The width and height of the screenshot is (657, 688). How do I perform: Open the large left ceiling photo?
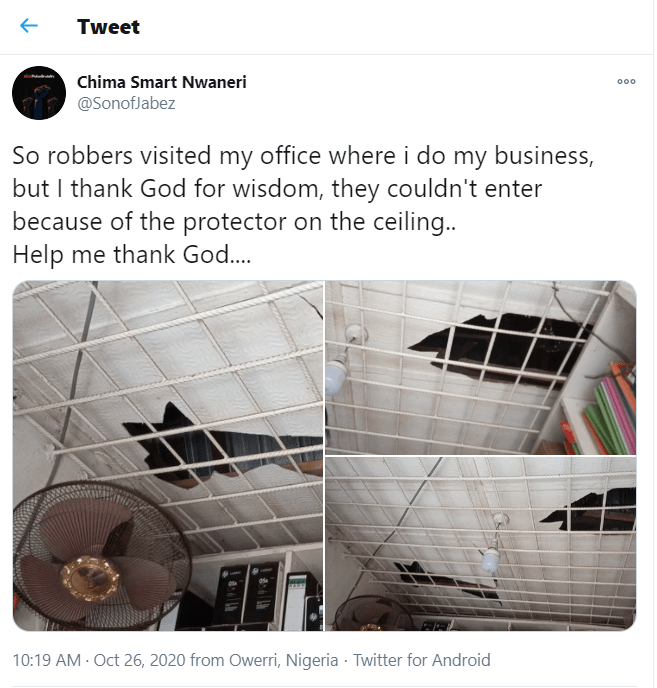point(167,455)
